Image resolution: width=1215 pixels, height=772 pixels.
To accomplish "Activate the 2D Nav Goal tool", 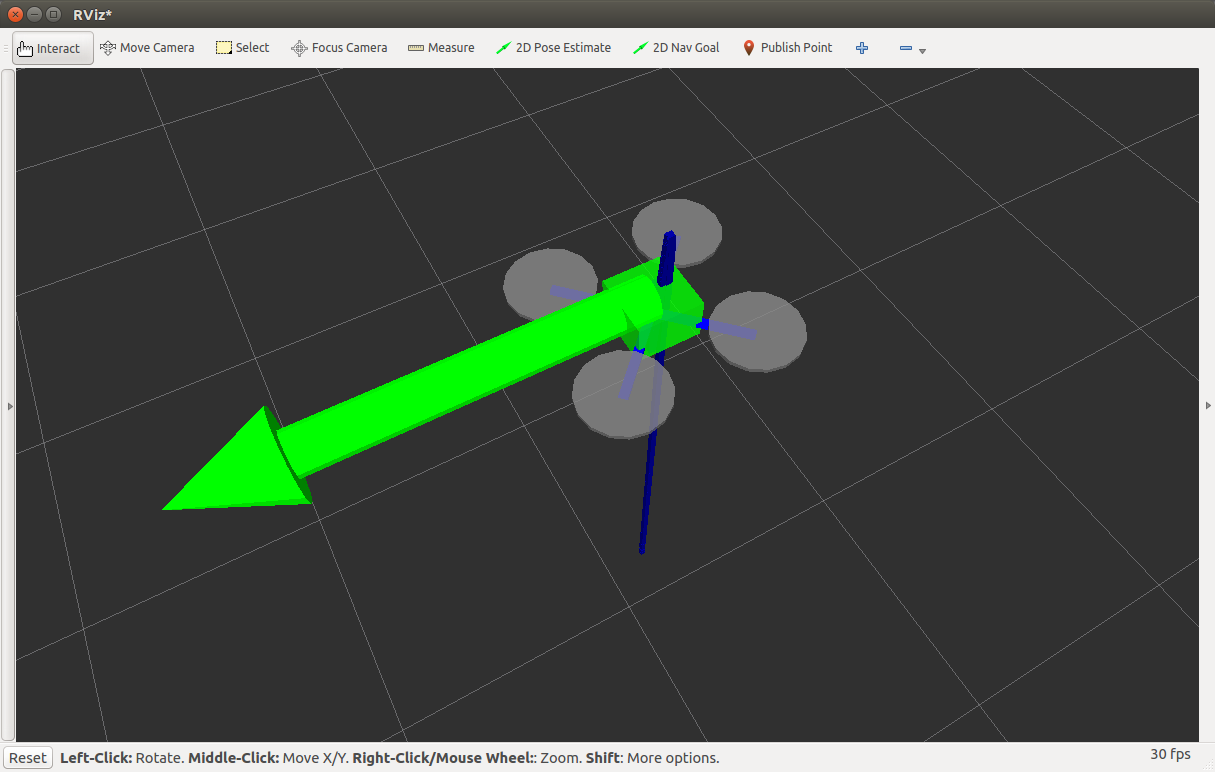I will (x=676, y=48).
